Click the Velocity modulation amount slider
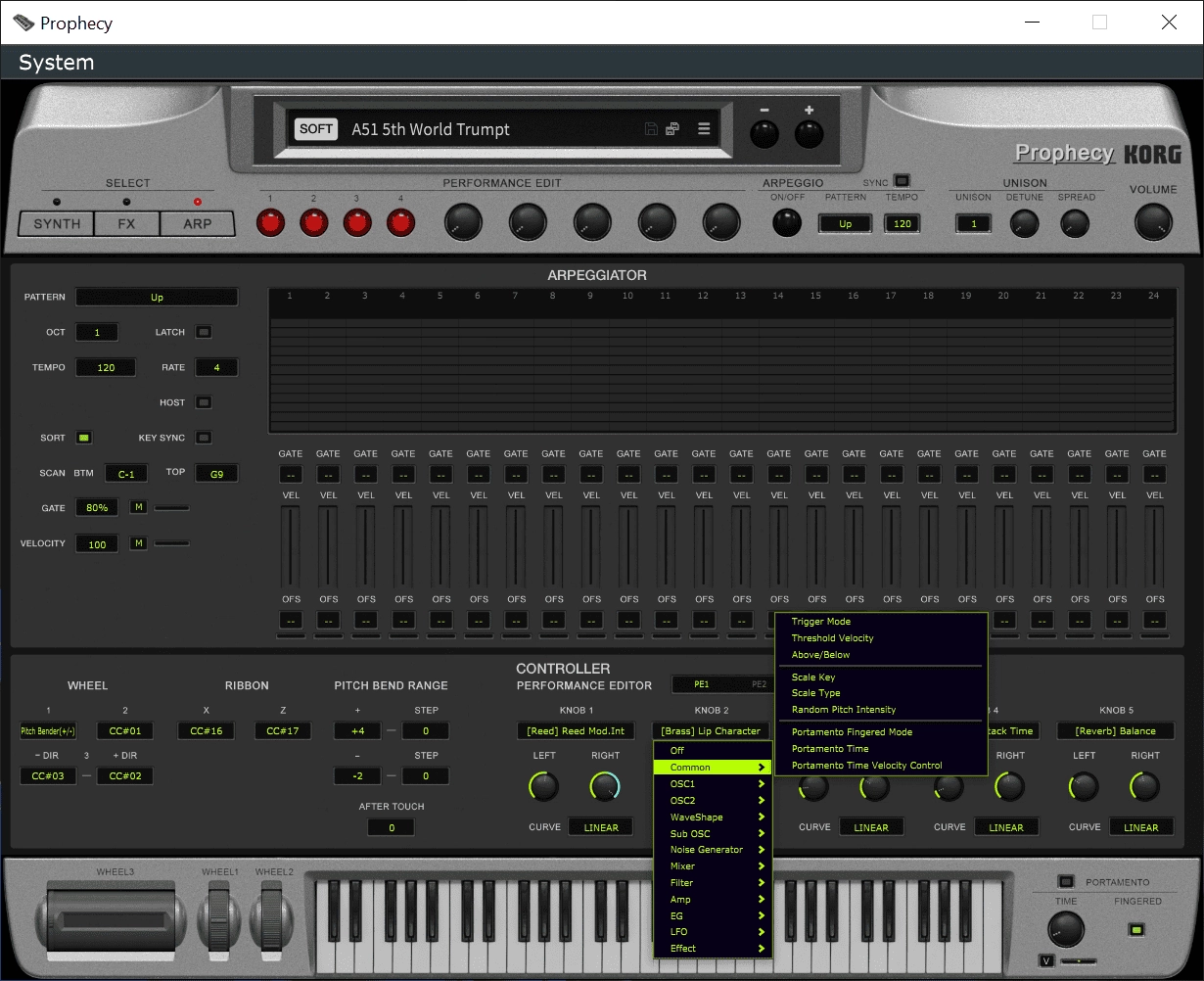Viewport: 1204px width, 981px height. tap(172, 542)
